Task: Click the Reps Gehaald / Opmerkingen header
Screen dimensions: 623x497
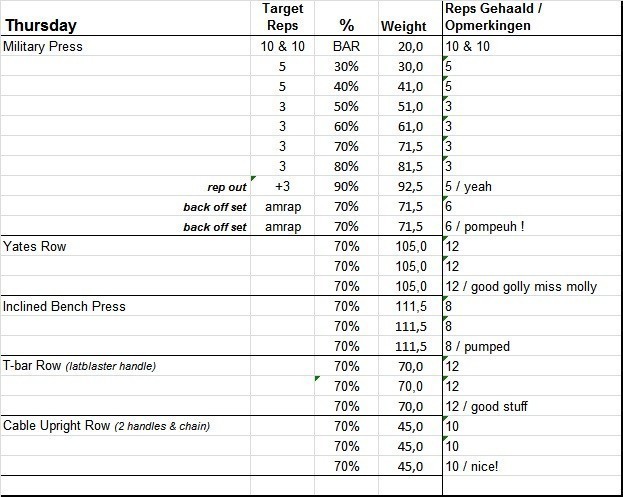Action: 493,17
